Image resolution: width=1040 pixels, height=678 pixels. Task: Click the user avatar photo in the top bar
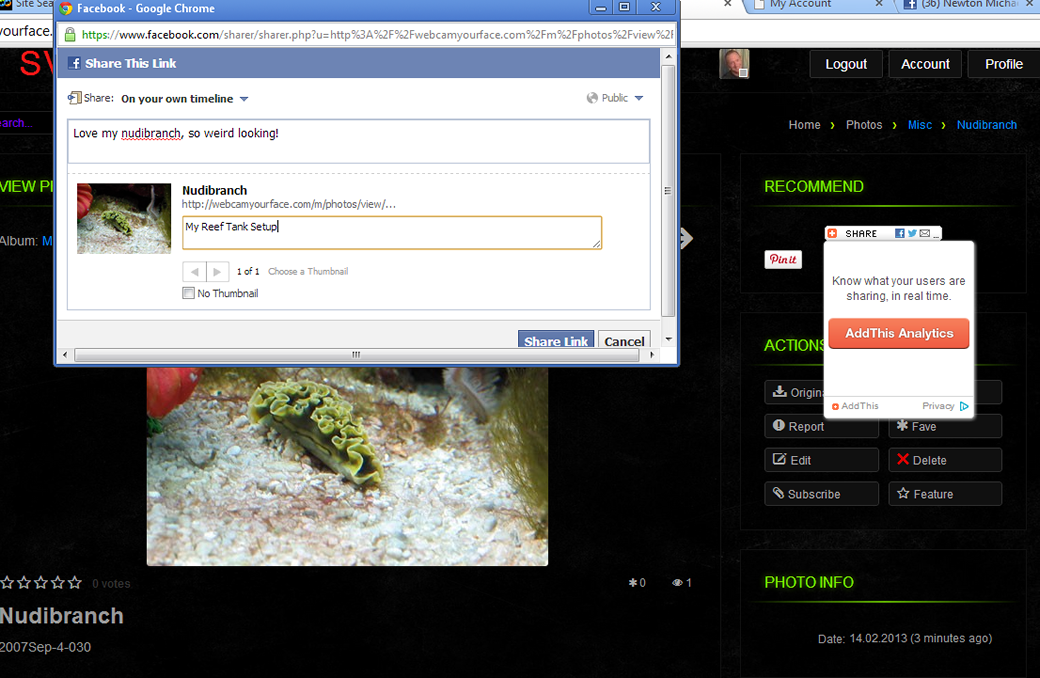pyautogui.click(x=734, y=64)
